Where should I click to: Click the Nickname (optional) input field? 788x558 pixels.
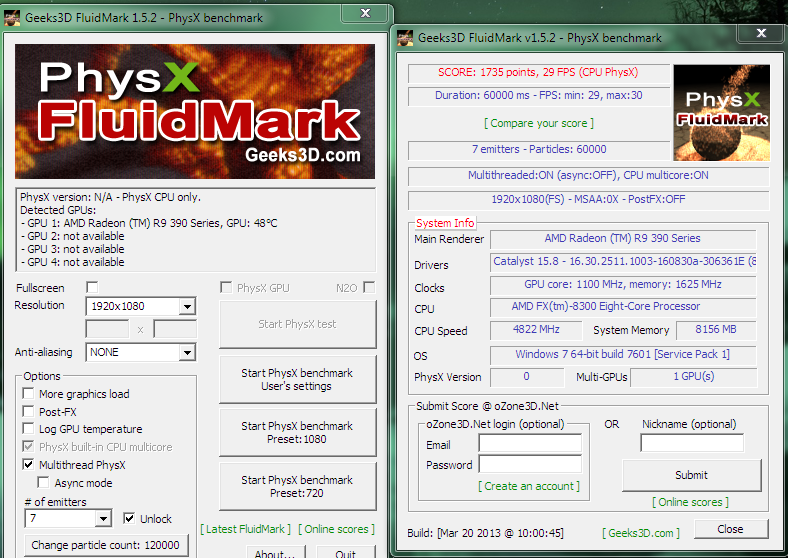(x=692, y=443)
